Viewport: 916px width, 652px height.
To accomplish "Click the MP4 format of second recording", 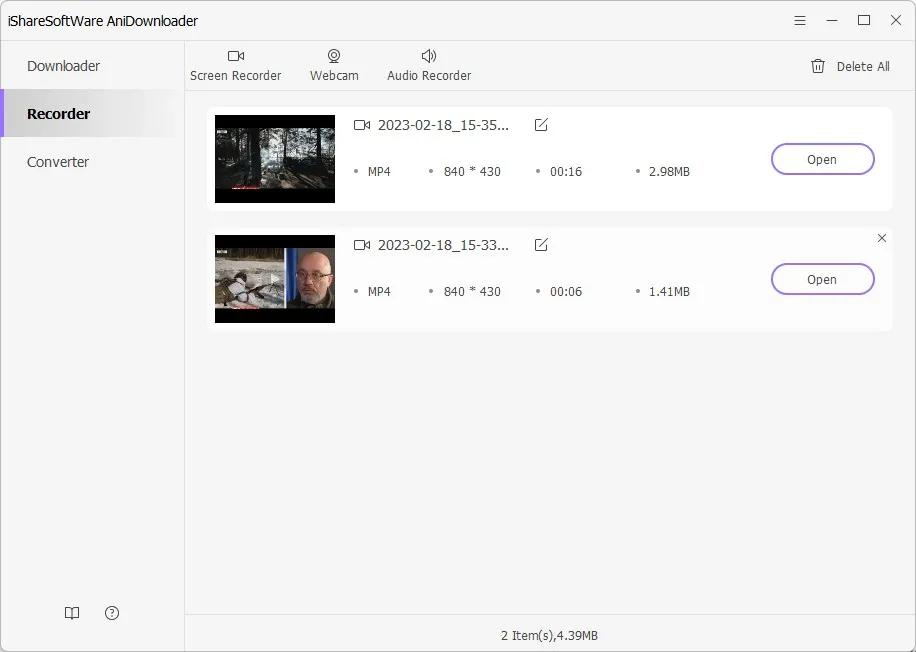I will pos(379,292).
